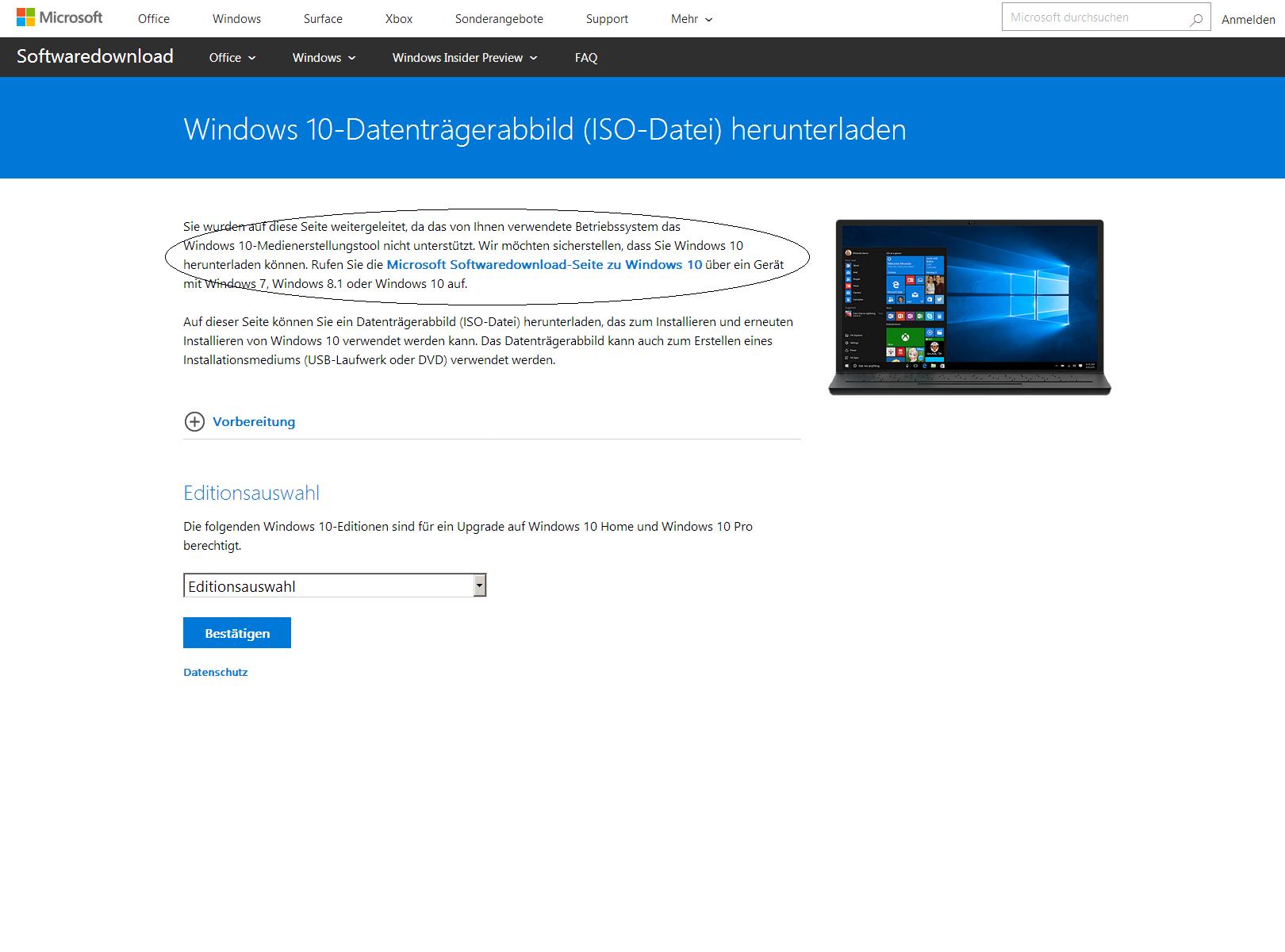Click the Microsoft logo
1285x952 pixels.
point(59,17)
